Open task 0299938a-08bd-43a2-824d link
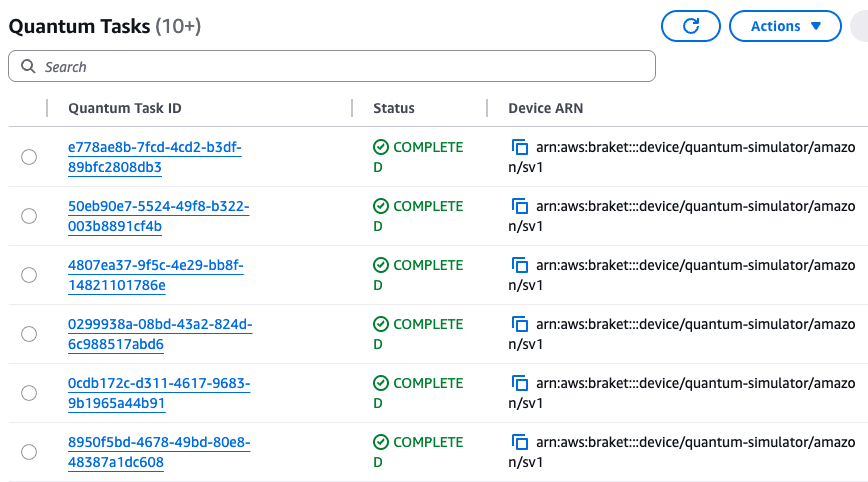This screenshot has width=868, height=482. click(160, 334)
